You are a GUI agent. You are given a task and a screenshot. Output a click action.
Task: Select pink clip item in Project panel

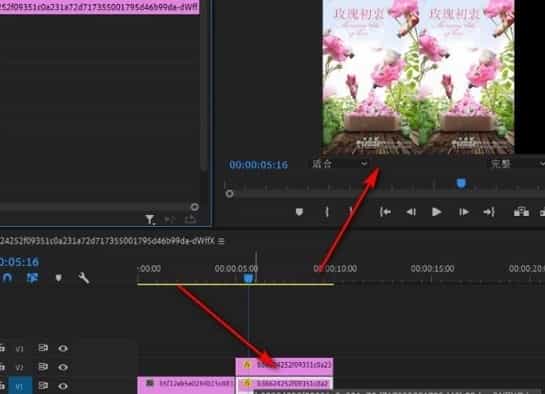(x=99, y=7)
